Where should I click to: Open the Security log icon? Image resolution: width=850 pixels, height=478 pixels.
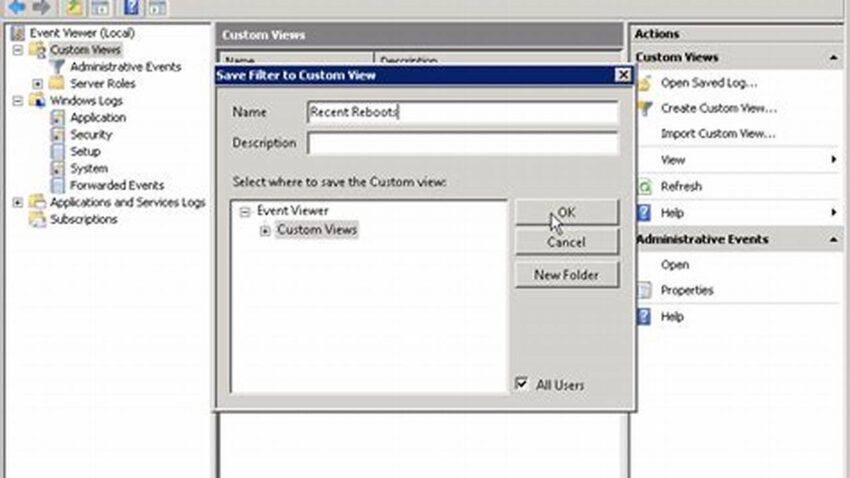57,134
